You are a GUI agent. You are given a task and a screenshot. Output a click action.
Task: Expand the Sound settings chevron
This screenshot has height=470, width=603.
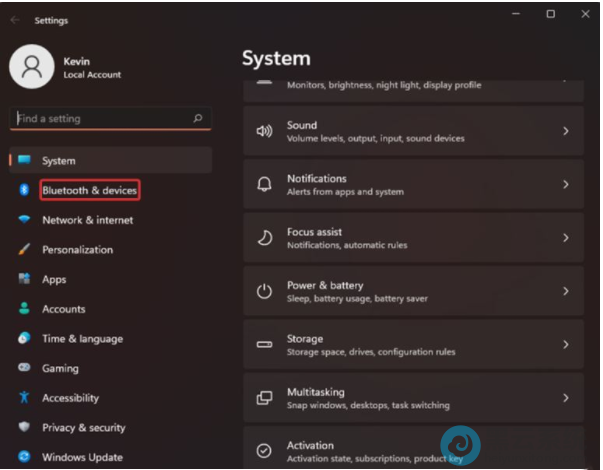click(x=565, y=131)
